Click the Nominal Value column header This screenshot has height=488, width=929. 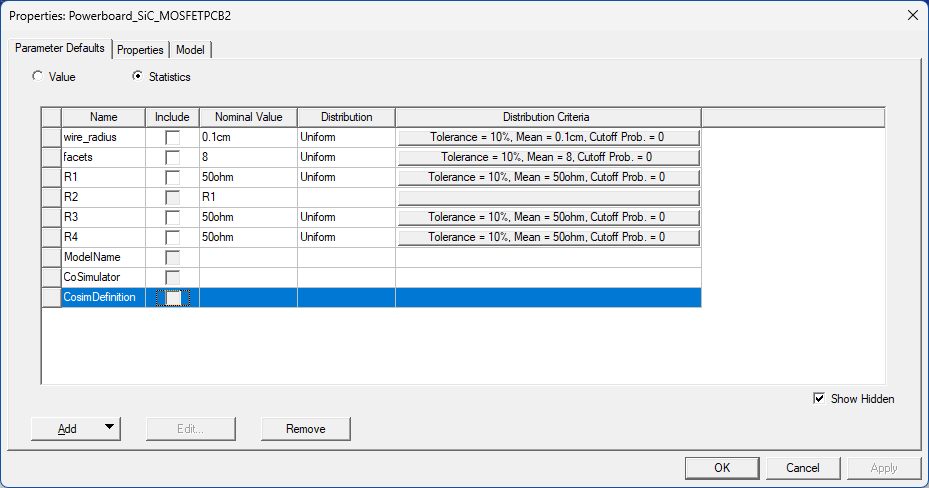249,117
